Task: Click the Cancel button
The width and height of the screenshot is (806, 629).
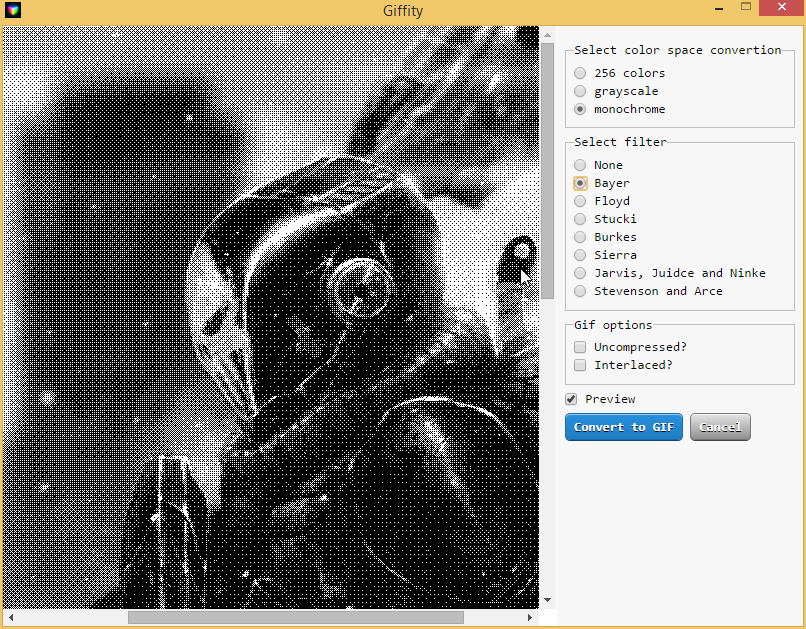Action: click(720, 427)
